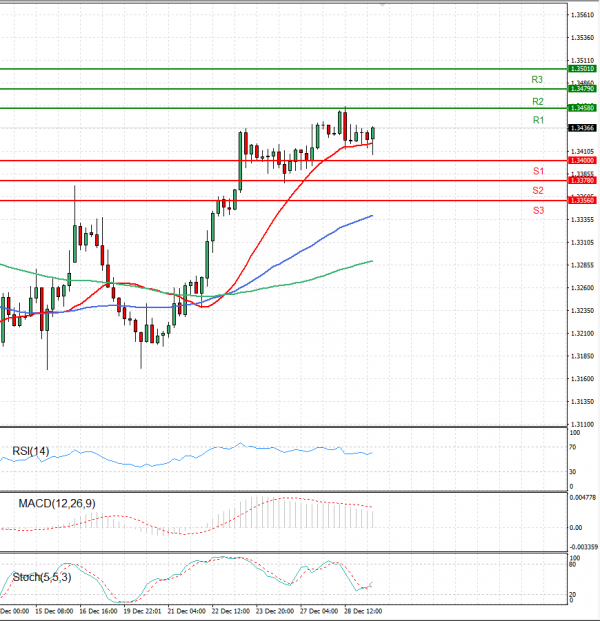
Task: Select the 1.34790 resistance price tag
Action: point(582,89)
